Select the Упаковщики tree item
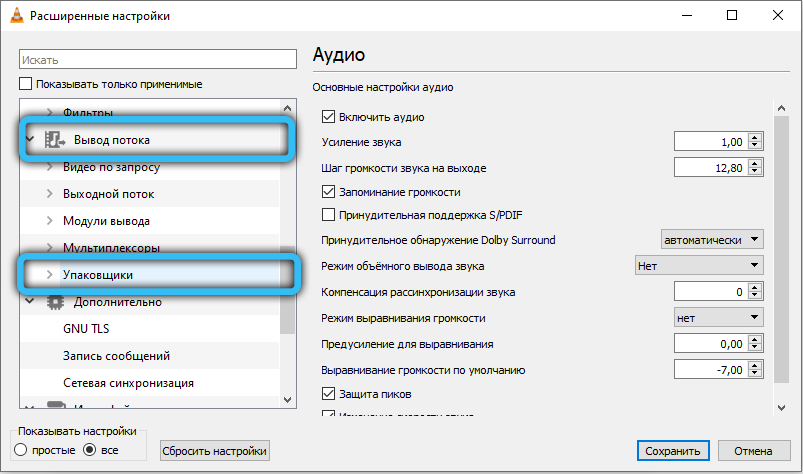The height and width of the screenshot is (474, 803). (98, 275)
